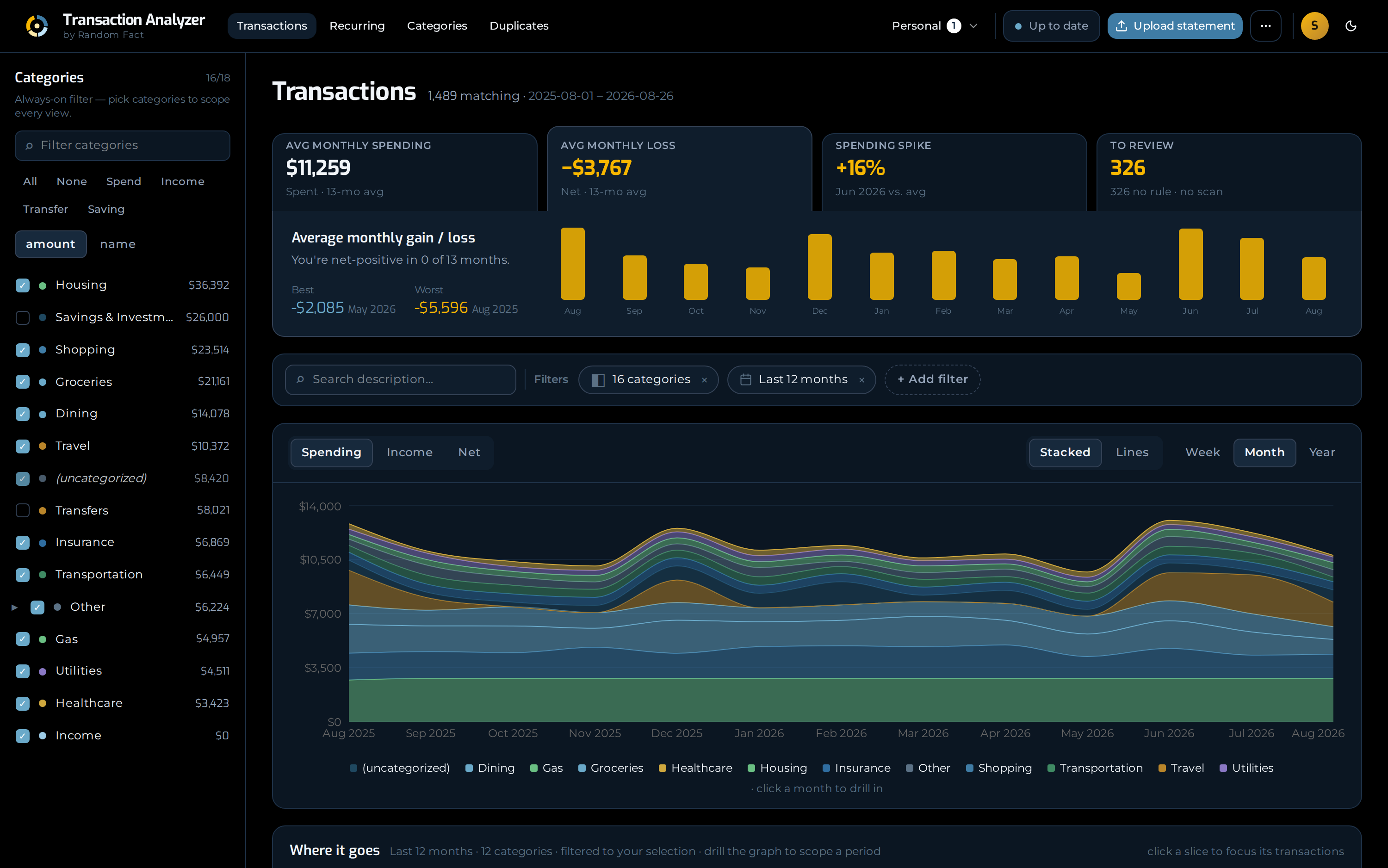Focus the Search description field

click(x=400, y=379)
